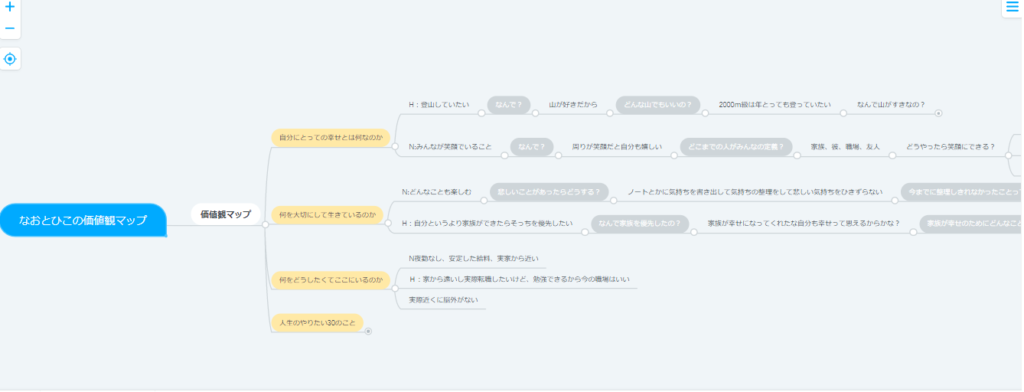Viewport: 1024px width, 392px height.
Task: Collapse the 自分にとっての幸せとは何なのか branch
Action: (x=394, y=148)
